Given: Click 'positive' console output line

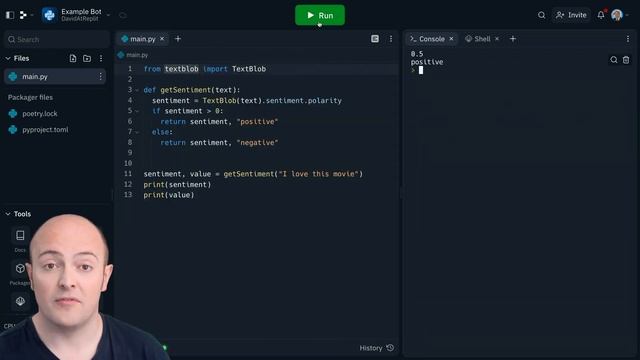Looking at the screenshot, I should [427, 62].
